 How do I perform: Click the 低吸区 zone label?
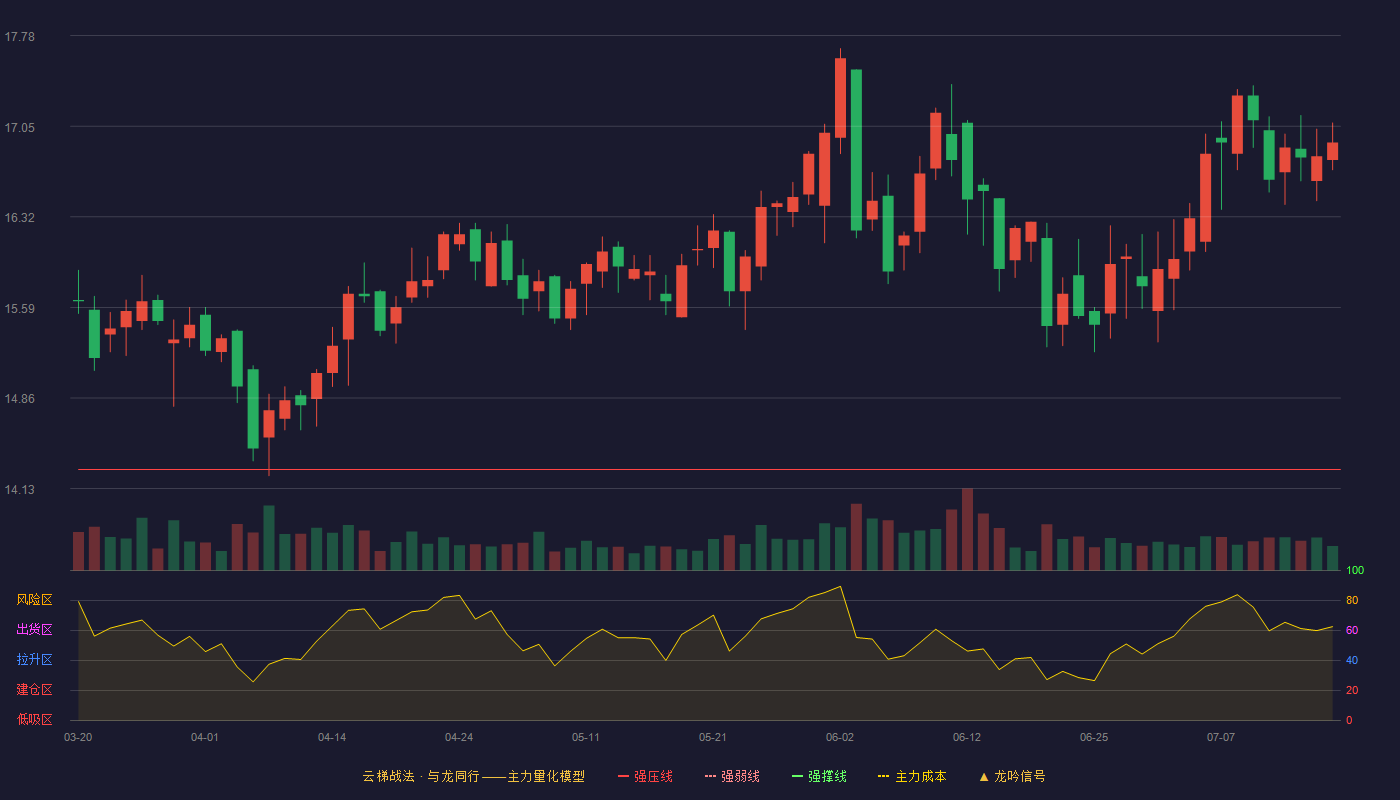pos(34,720)
